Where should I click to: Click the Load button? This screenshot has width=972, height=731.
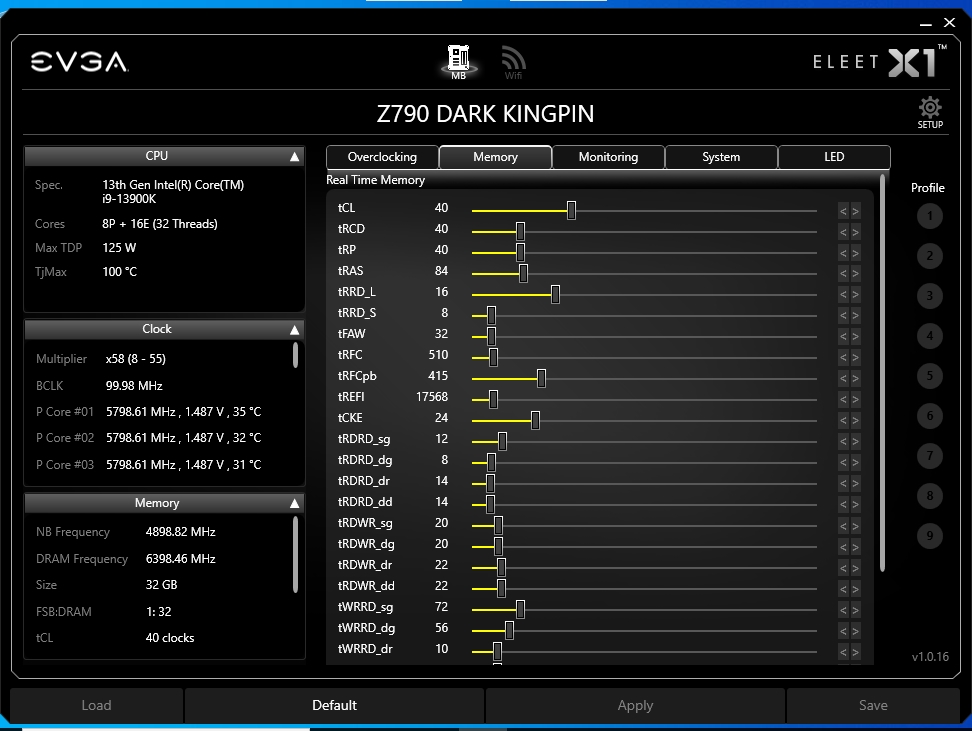[96, 705]
